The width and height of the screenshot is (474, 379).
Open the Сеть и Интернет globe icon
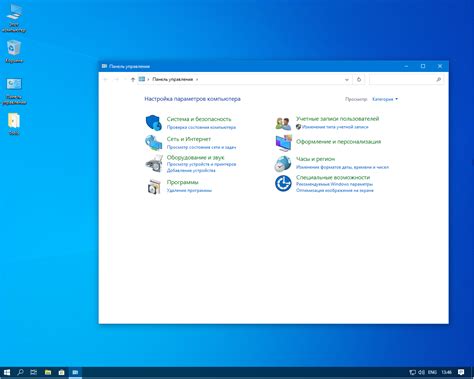coord(154,143)
